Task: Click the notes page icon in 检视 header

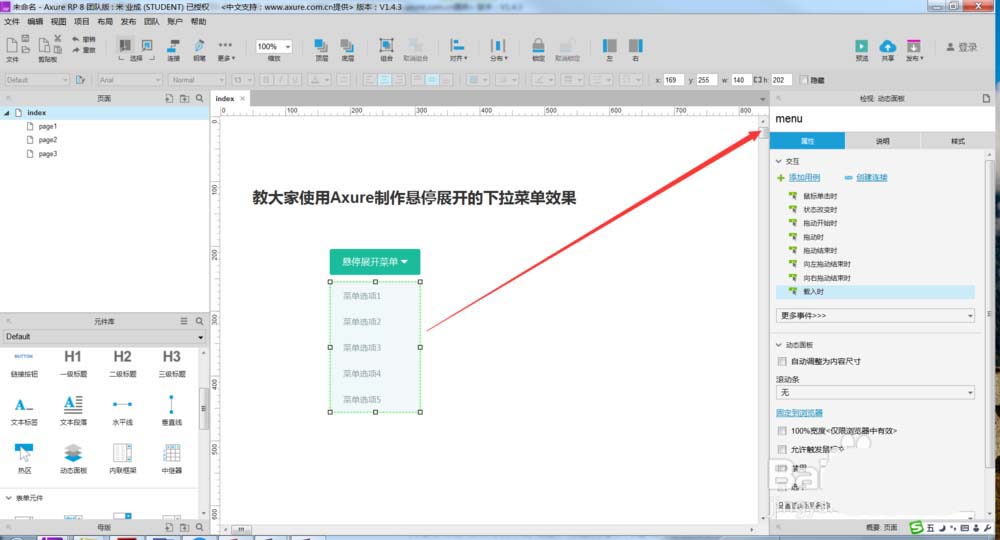Action: pos(986,98)
